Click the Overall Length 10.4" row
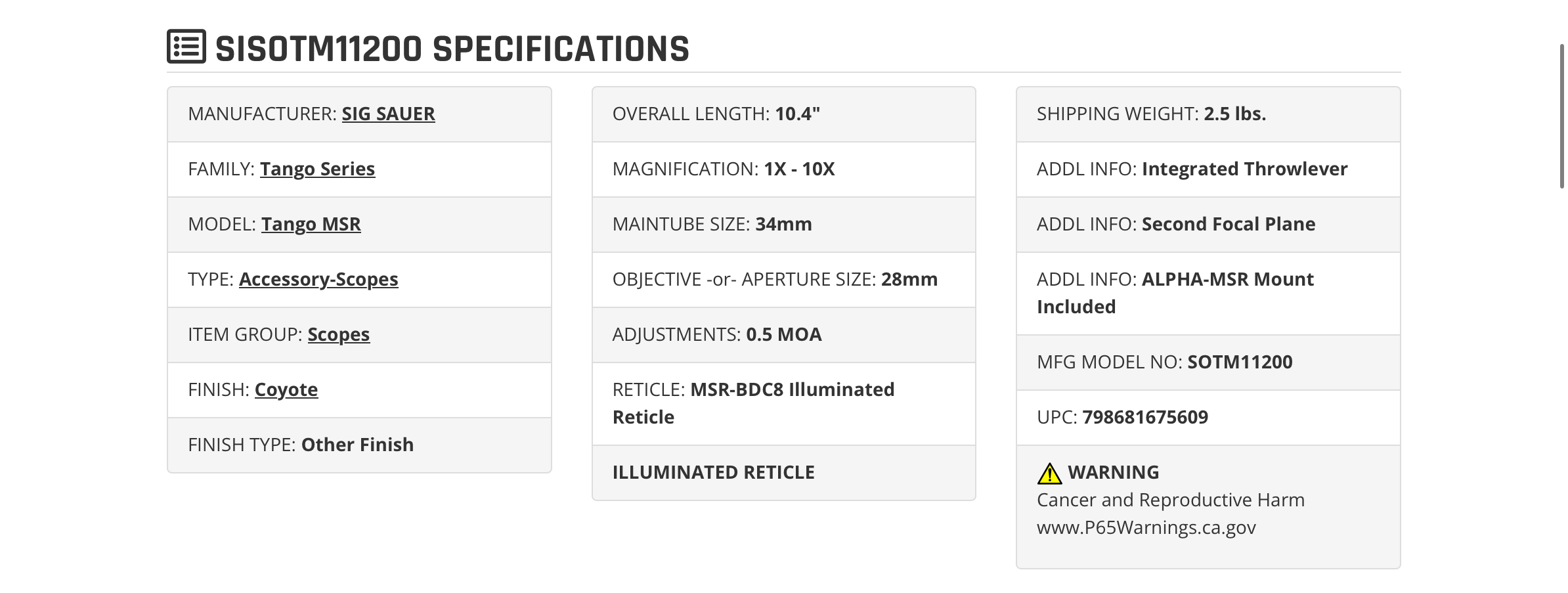The height and width of the screenshot is (593, 1568). click(783, 114)
